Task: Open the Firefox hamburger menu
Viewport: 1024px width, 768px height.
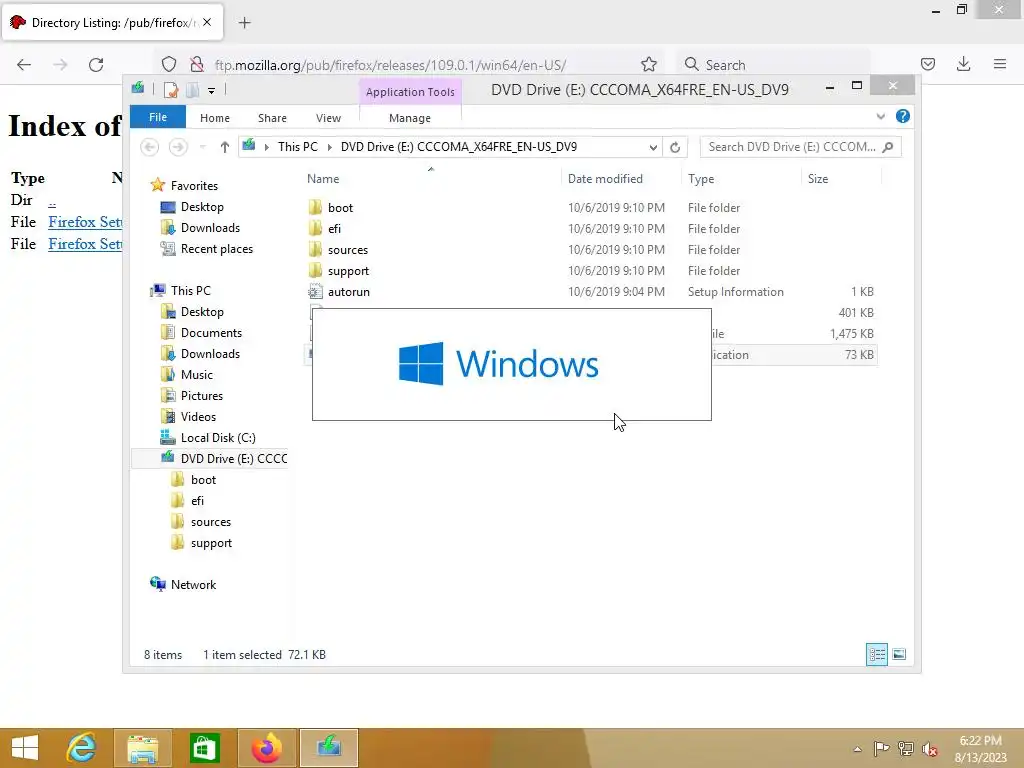Action: (1000, 64)
